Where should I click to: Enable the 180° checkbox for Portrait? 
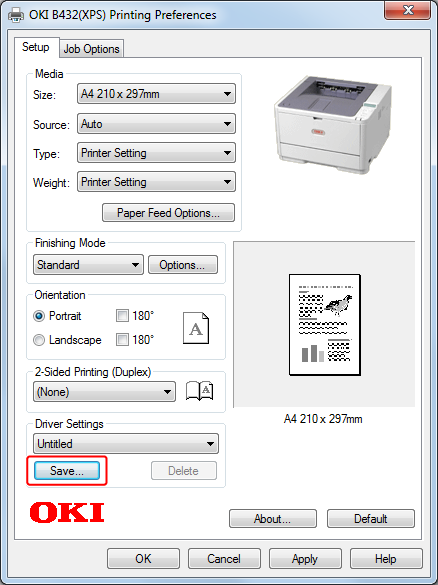click(122, 316)
